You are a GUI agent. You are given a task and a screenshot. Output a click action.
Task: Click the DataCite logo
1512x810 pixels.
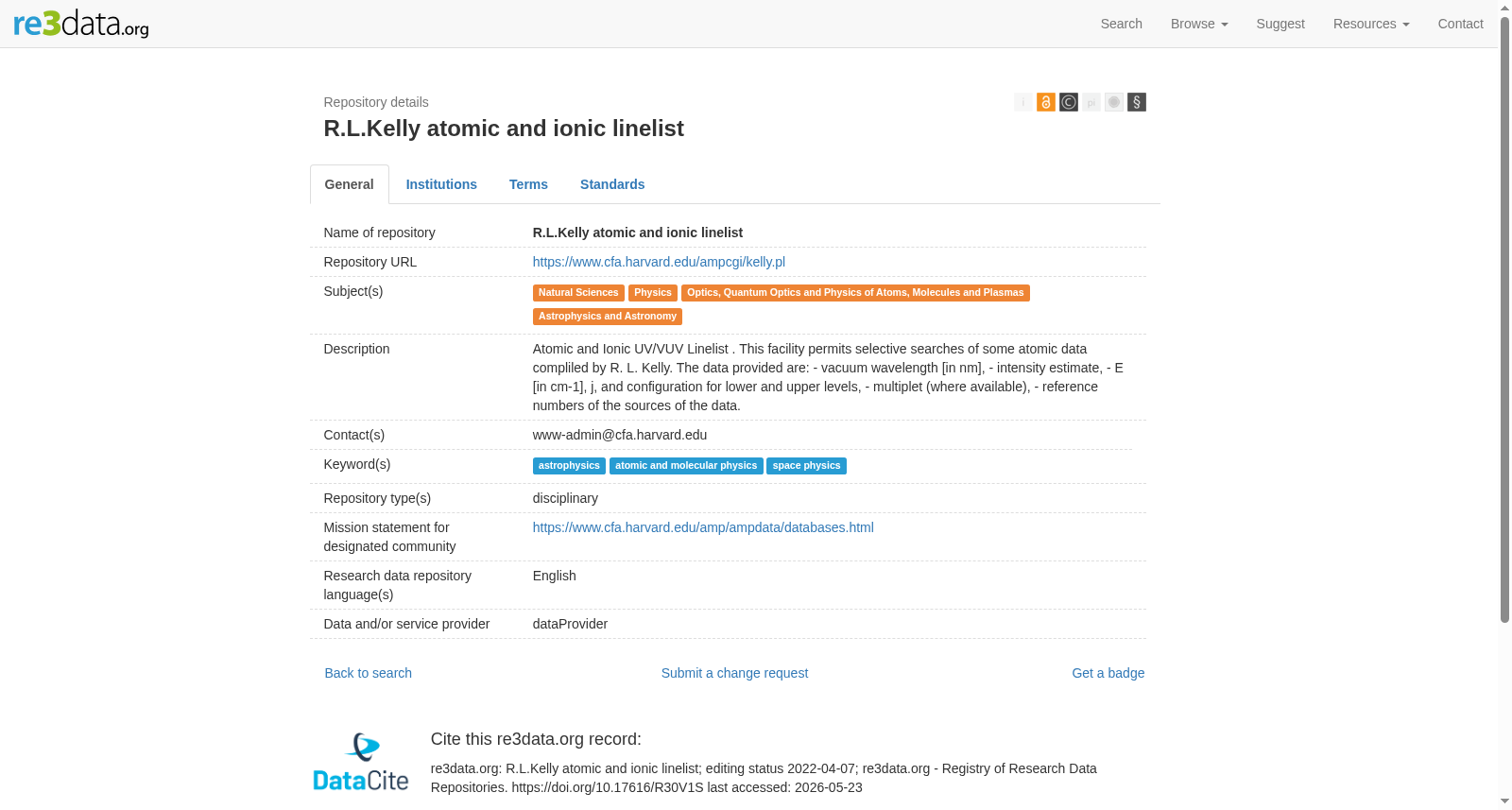click(361, 762)
